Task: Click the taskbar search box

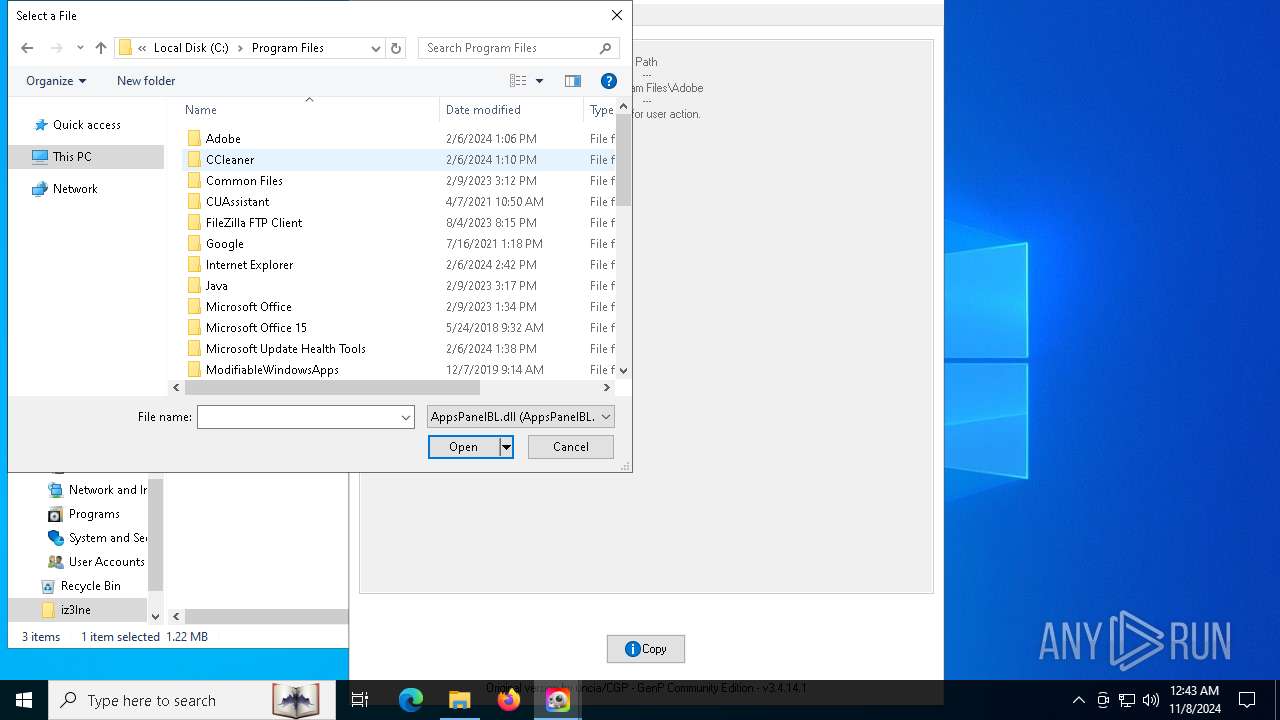Action: [x=192, y=700]
